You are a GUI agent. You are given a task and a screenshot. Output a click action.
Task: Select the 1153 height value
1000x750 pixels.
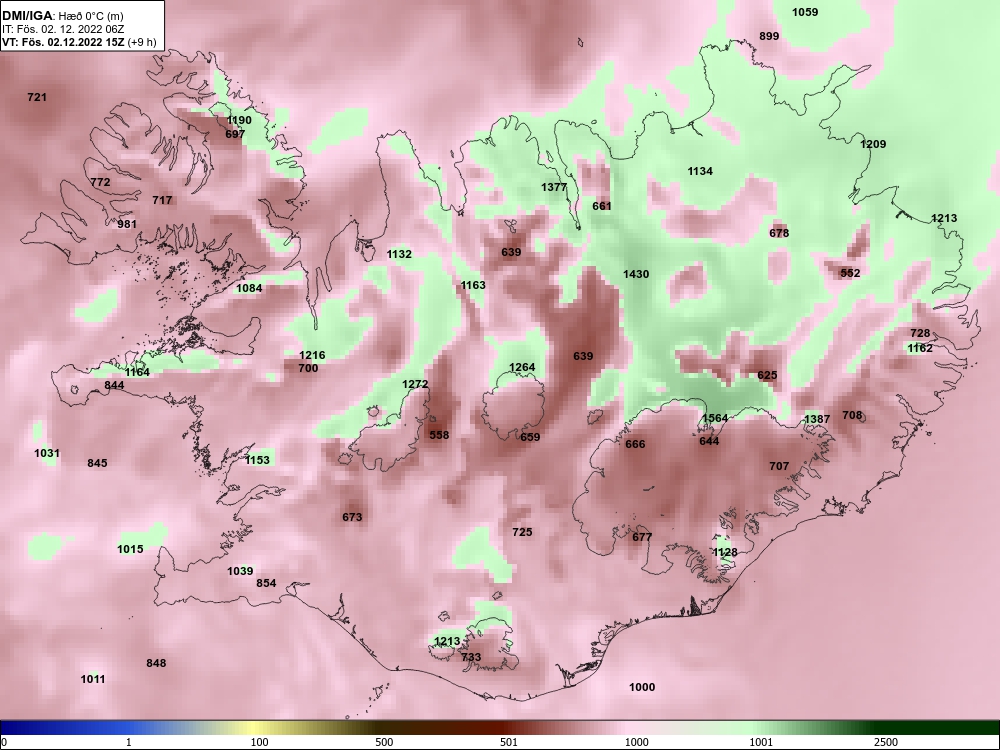pyautogui.click(x=258, y=460)
